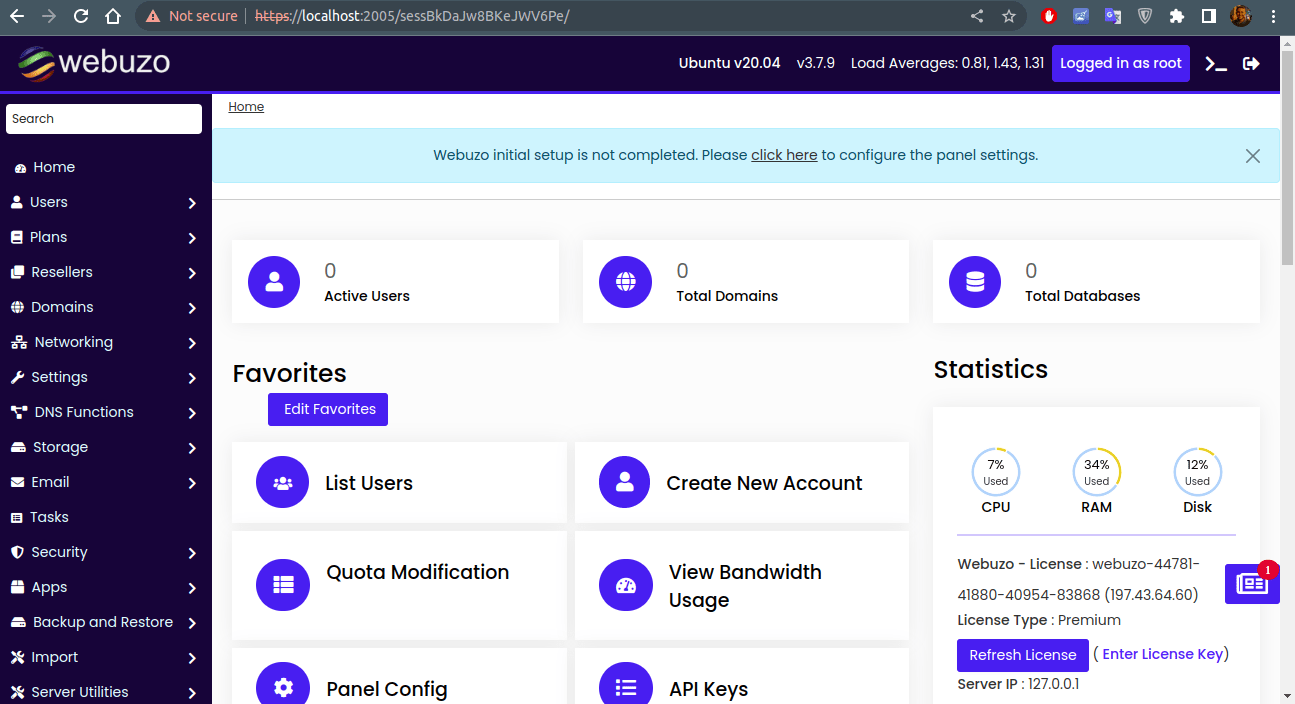Image resolution: width=1295 pixels, height=704 pixels.
Task: Click the Active Users circle icon
Action: [x=274, y=282]
